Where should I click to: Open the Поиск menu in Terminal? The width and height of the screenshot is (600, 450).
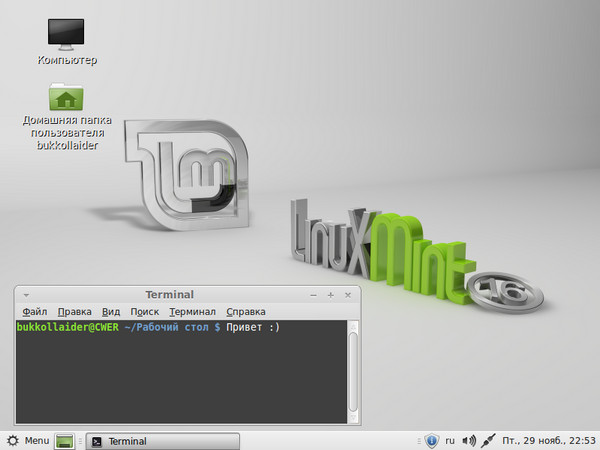(x=144, y=312)
